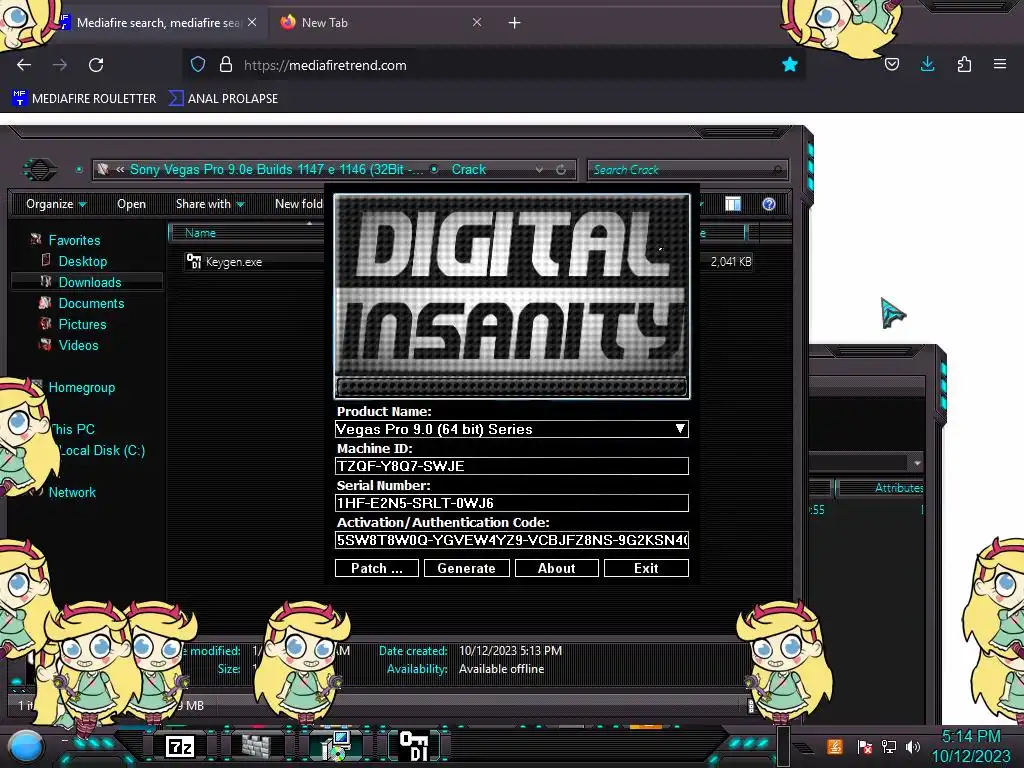Image resolution: width=1024 pixels, height=768 pixels.
Task: Close the New Tab tab
Action: pyautogui.click(x=477, y=22)
